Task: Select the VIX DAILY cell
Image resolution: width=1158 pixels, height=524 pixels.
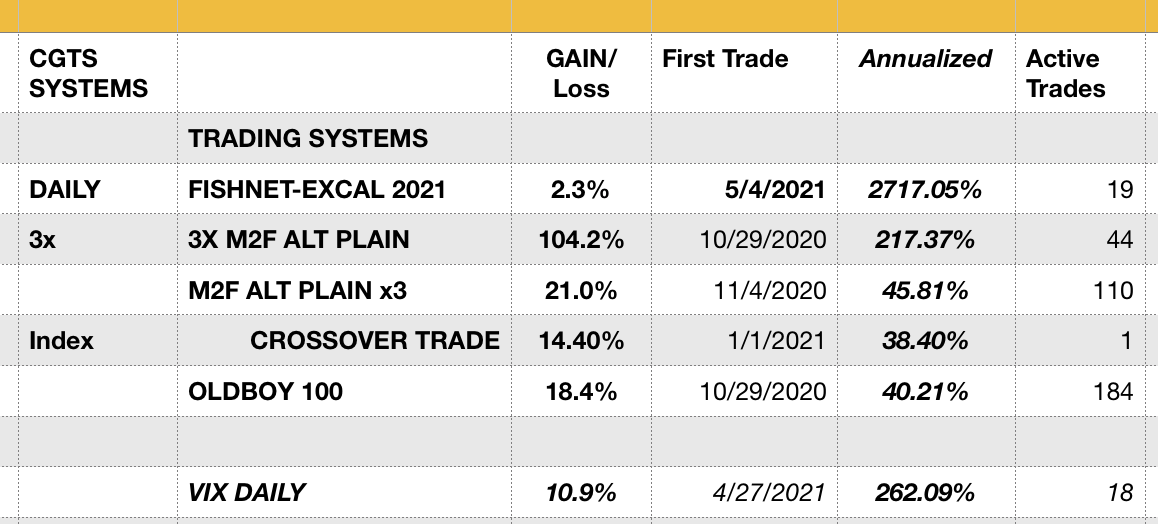Action: 247,492
